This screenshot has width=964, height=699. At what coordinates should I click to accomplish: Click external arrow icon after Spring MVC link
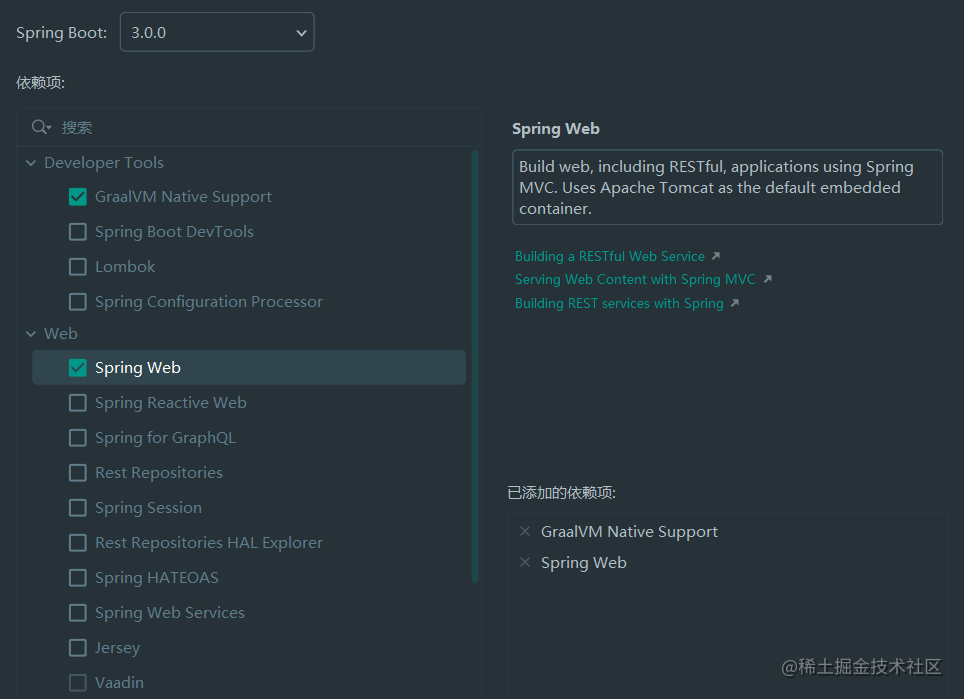point(767,279)
